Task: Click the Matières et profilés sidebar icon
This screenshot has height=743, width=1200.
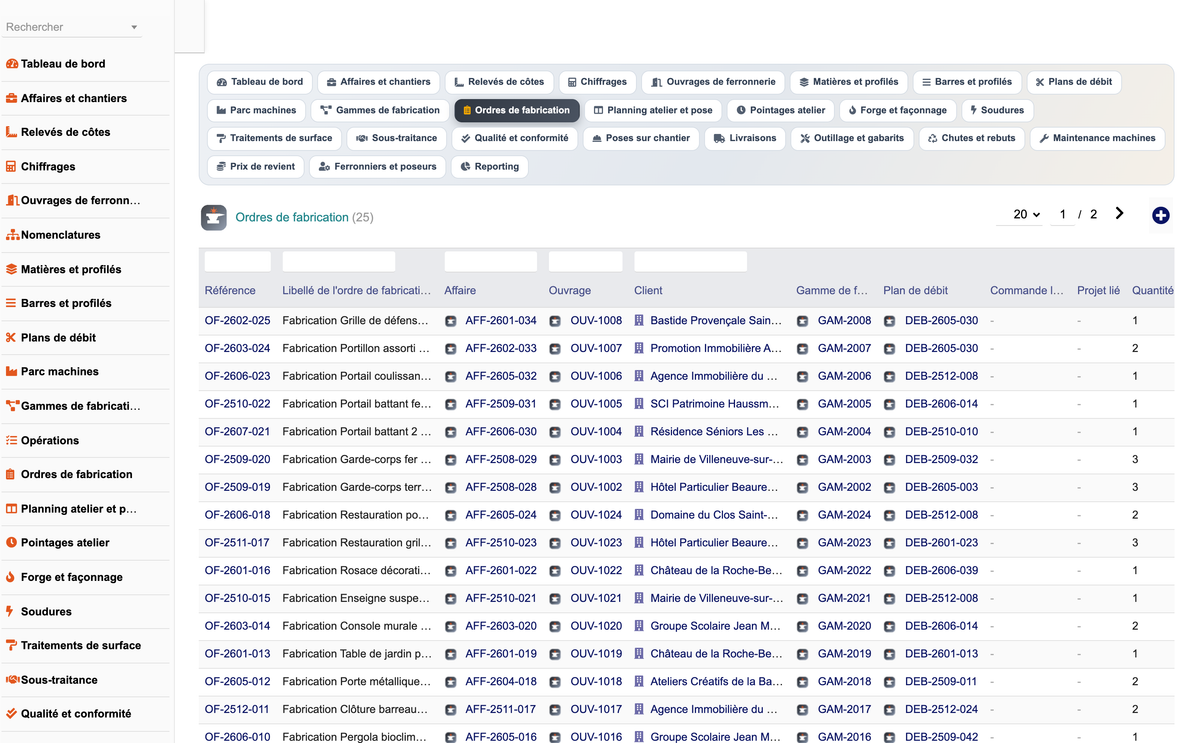Action: pos(12,269)
